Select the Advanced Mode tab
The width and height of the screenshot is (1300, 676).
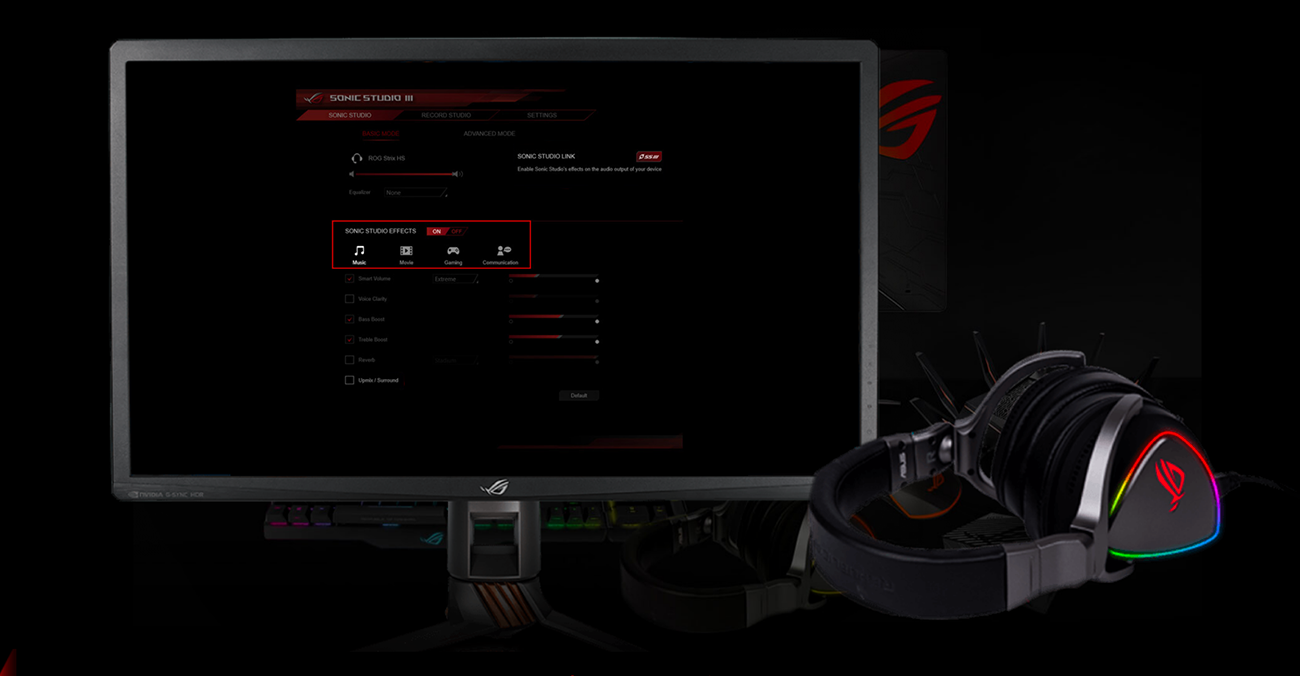point(489,133)
